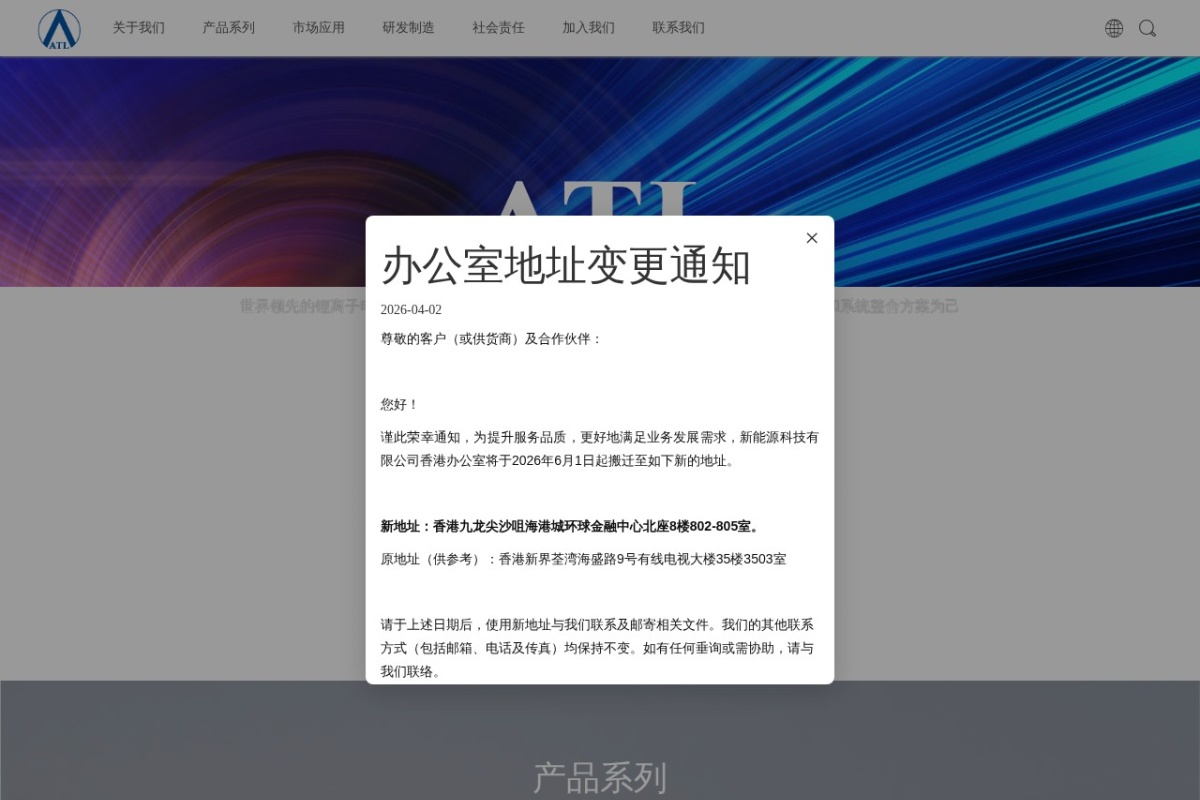The width and height of the screenshot is (1200, 800).
Task: Open the search magnifier icon
Action: pos(1148,28)
